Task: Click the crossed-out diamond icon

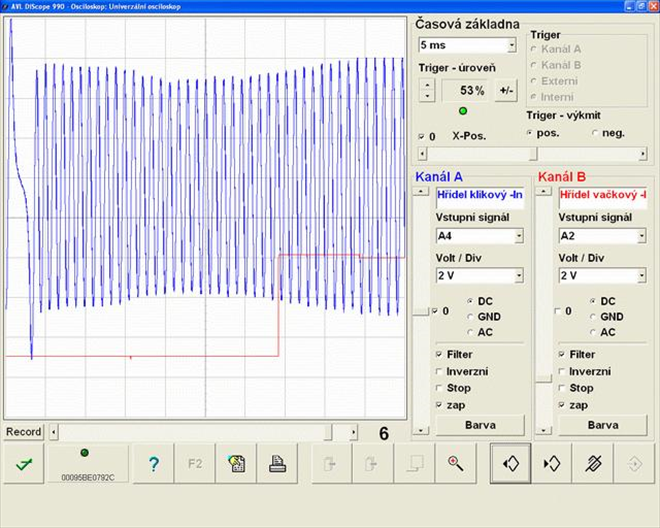Action: coord(592,463)
